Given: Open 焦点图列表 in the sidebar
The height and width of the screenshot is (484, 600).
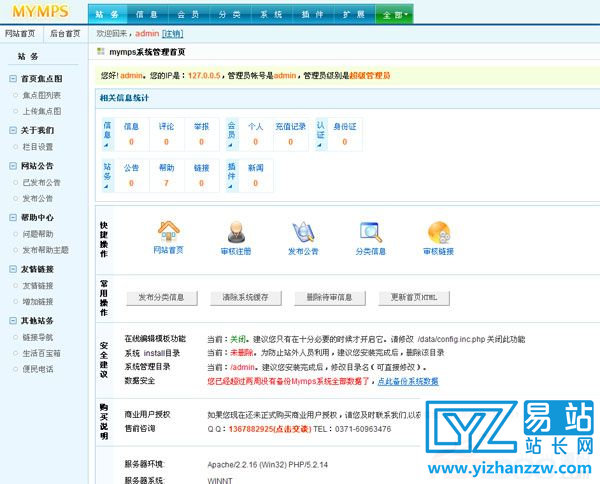Looking at the screenshot, I should [x=42, y=95].
